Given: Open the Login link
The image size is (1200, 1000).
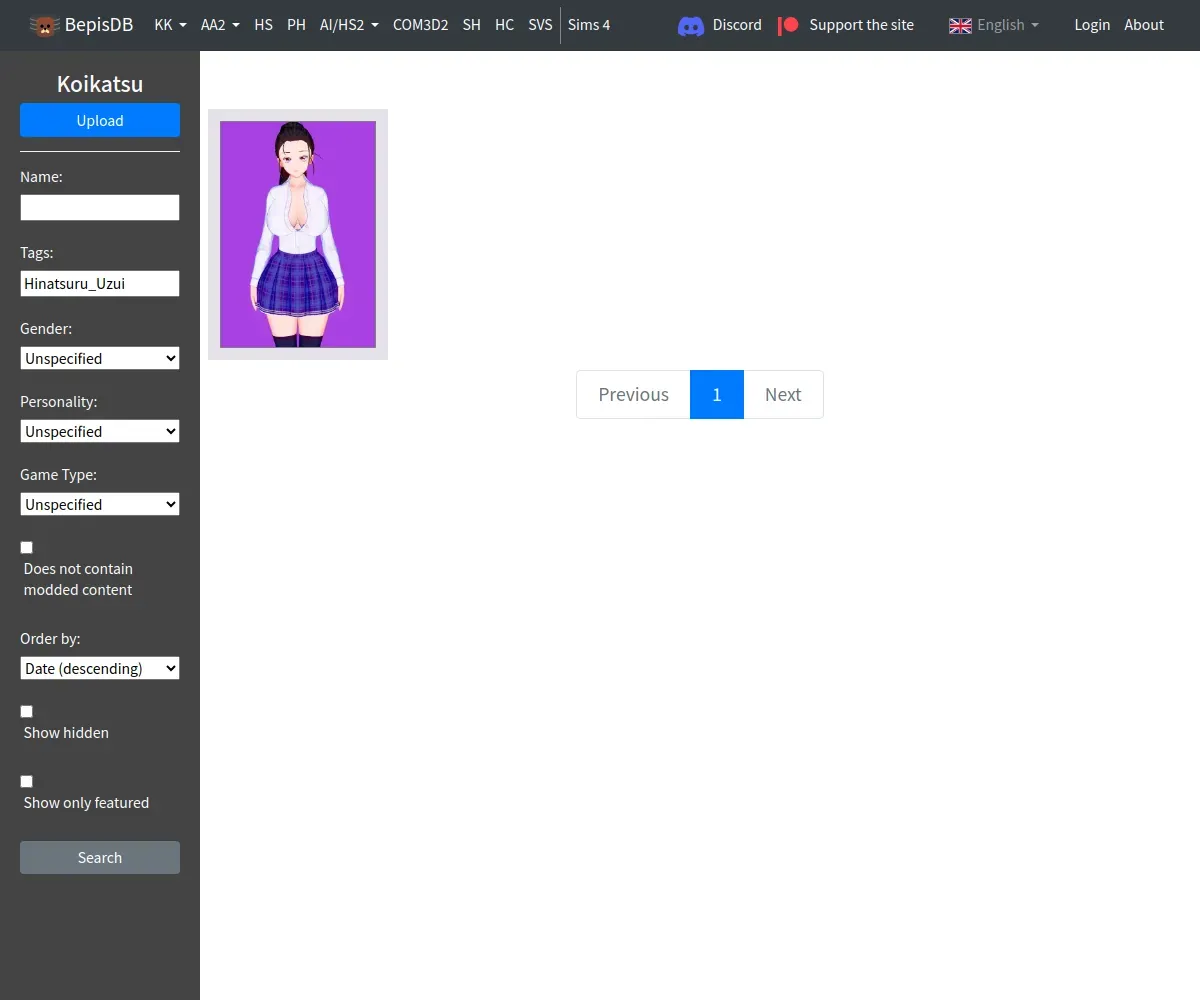Looking at the screenshot, I should point(1092,25).
